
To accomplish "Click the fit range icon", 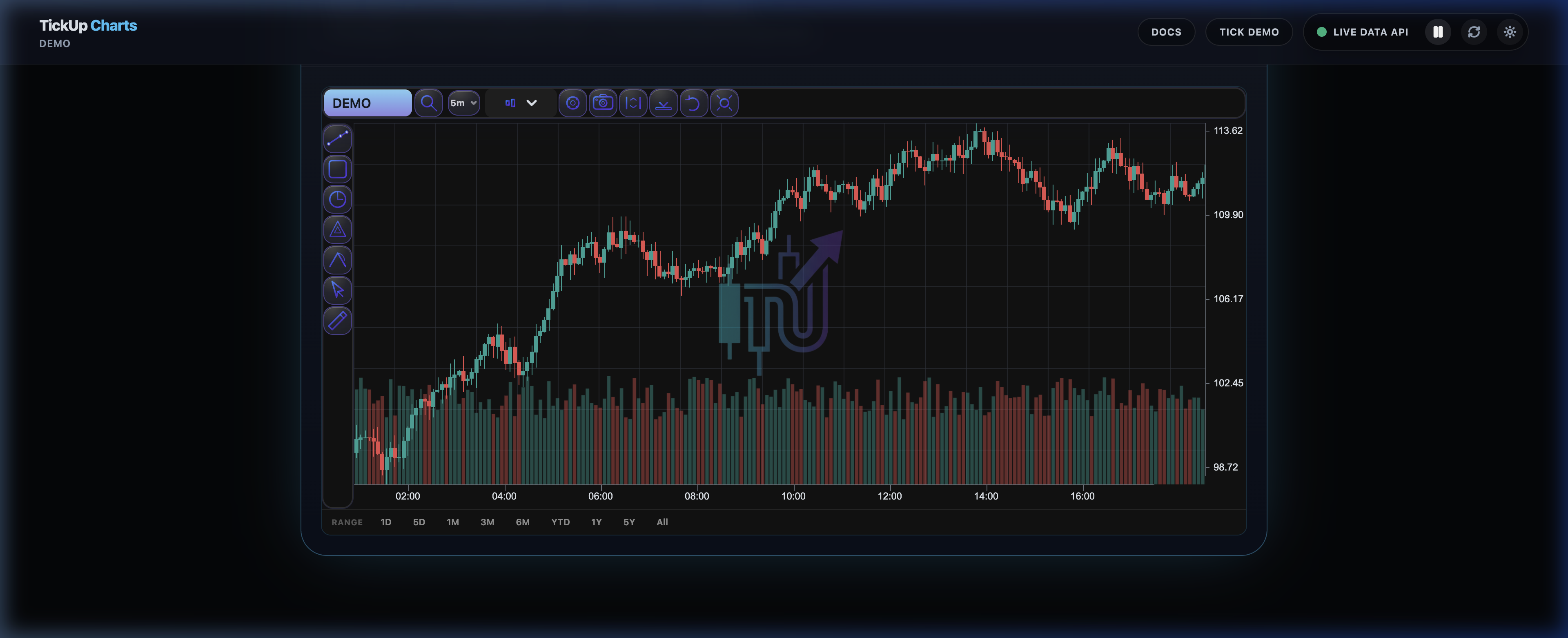I will (x=633, y=103).
